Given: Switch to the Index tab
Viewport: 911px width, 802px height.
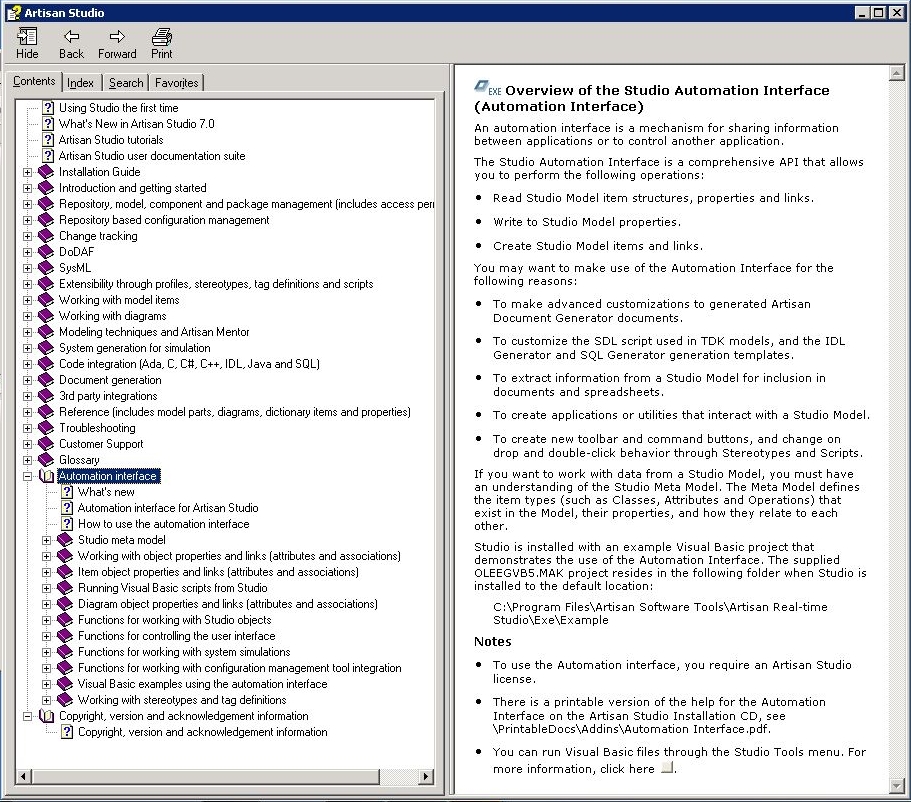Looking at the screenshot, I should [x=81, y=83].
